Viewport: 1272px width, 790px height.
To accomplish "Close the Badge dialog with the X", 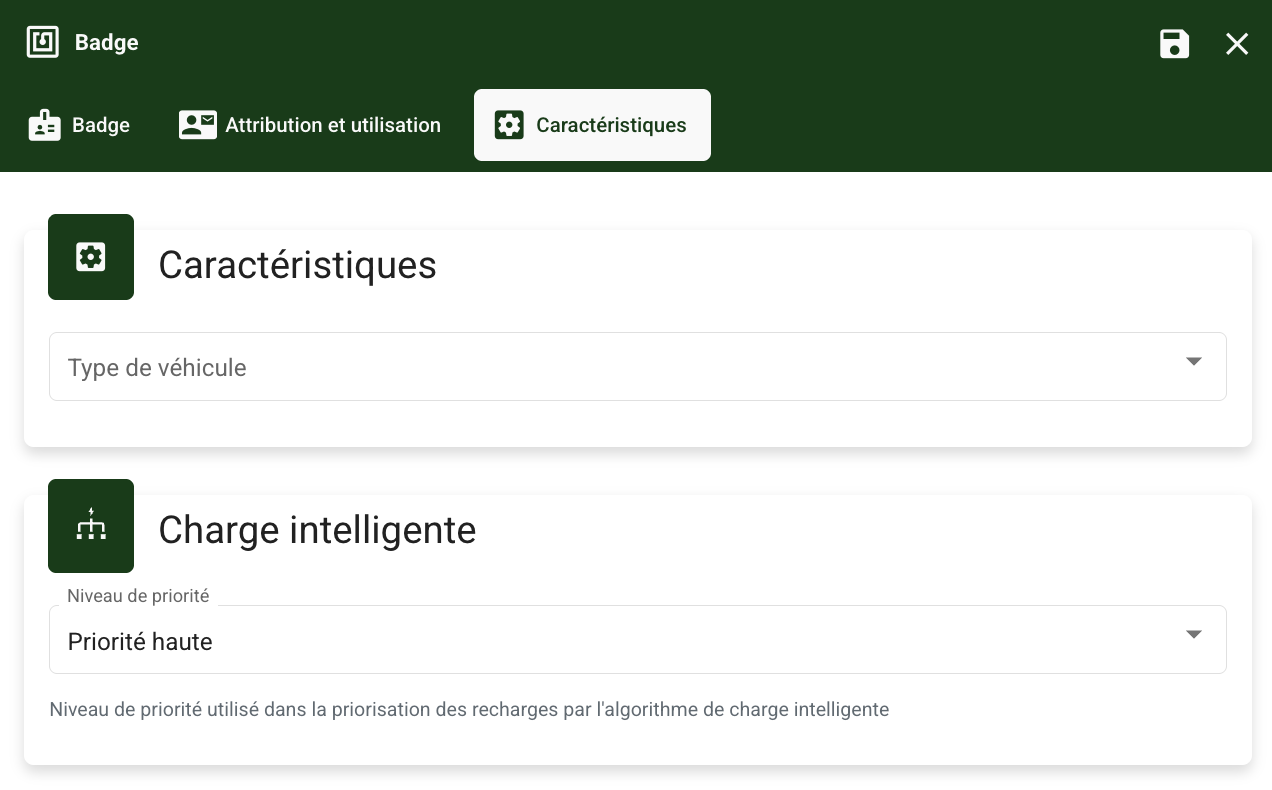I will tap(1237, 44).
